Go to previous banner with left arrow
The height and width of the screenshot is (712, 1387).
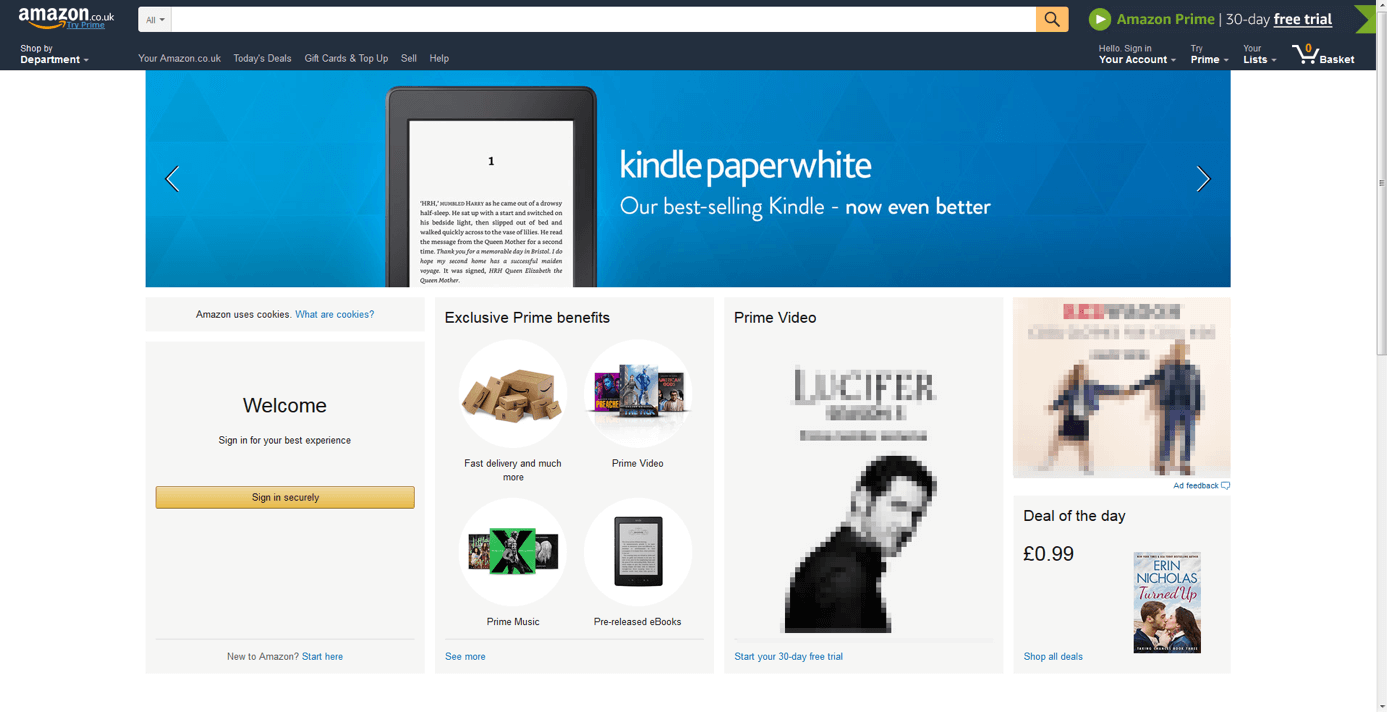172,179
